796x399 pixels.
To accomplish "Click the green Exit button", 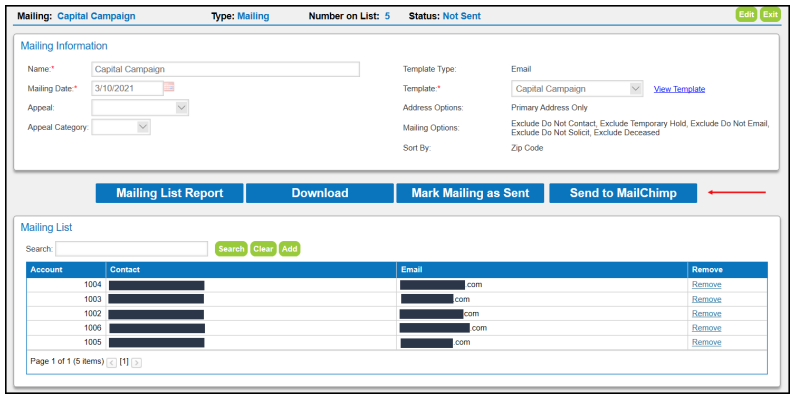I will [770, 14].
